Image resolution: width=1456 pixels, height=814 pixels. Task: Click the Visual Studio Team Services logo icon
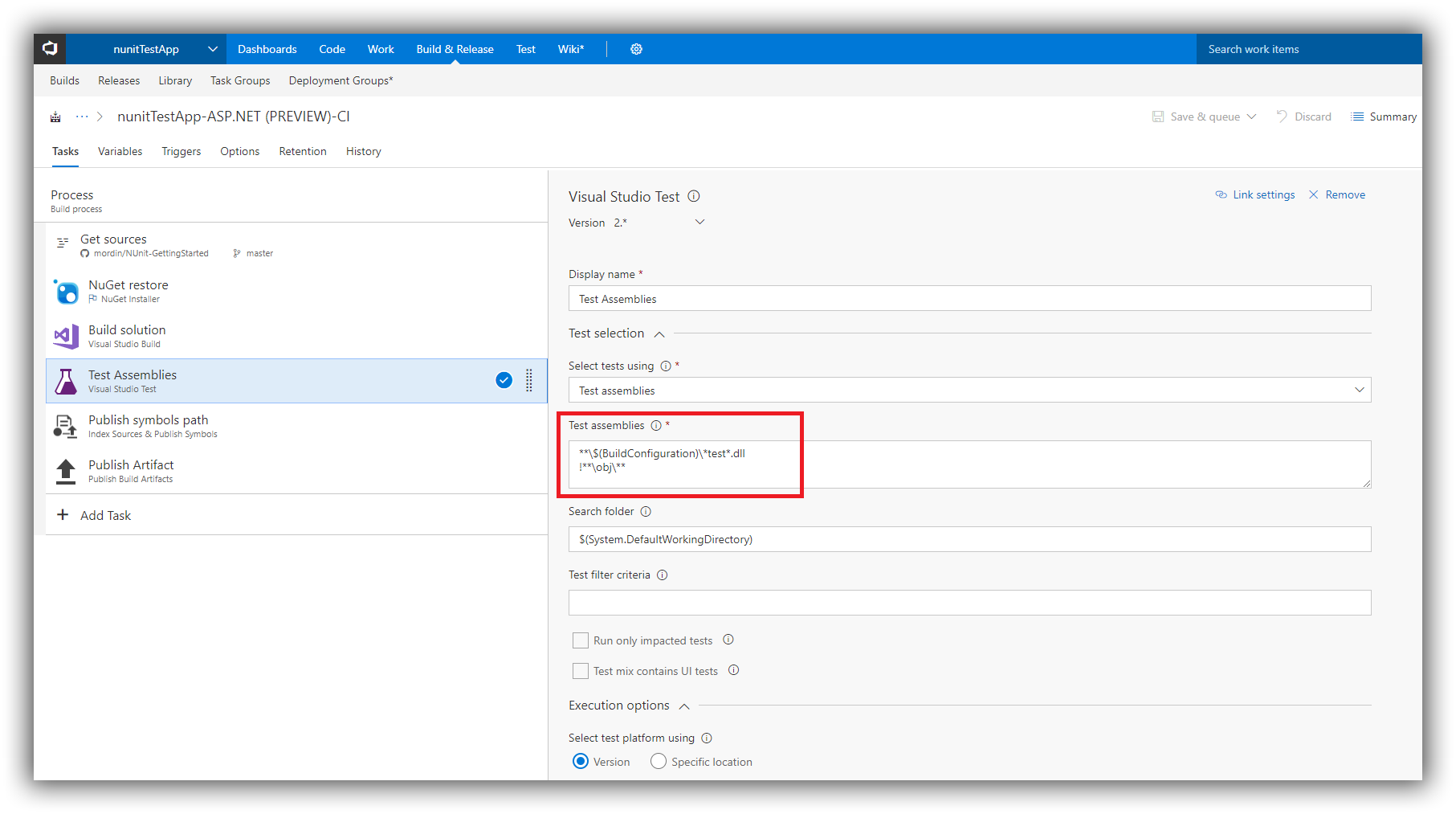tap(50, 49)
